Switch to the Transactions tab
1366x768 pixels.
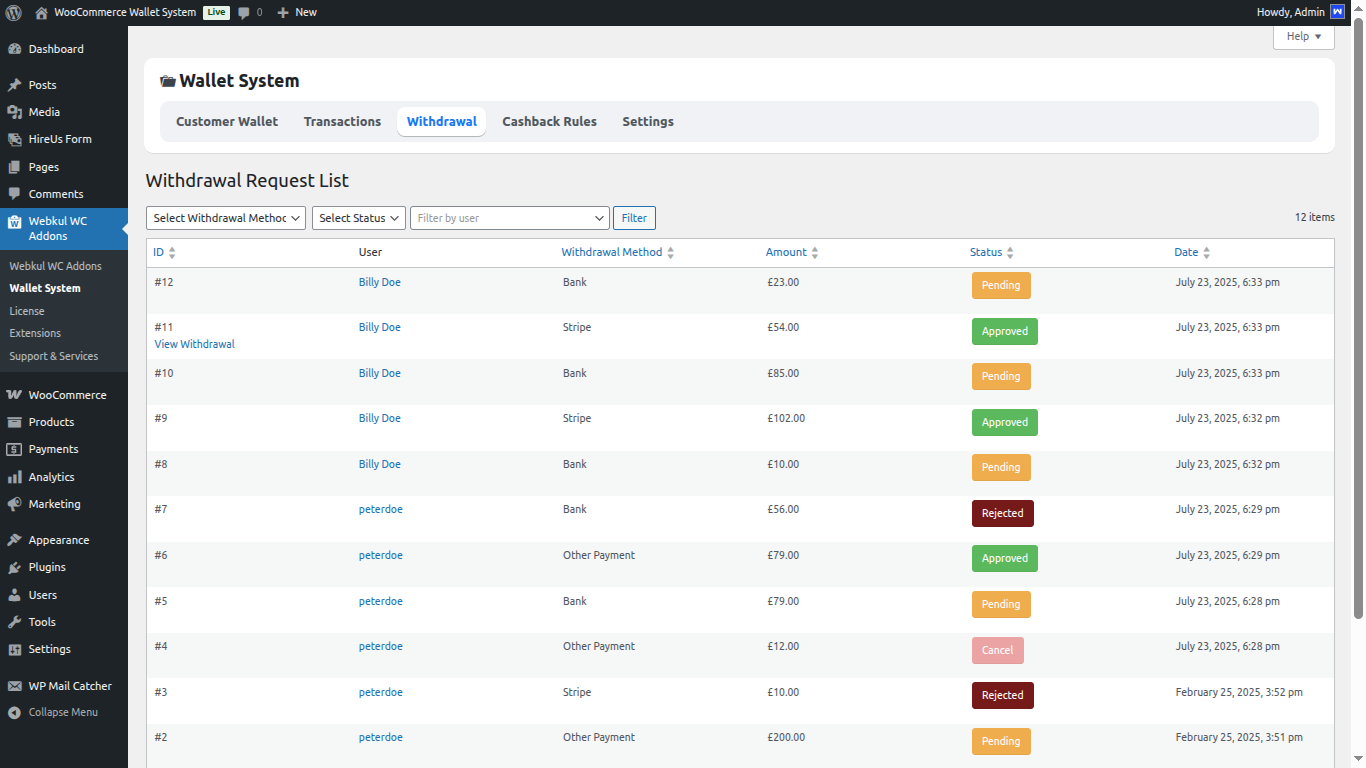click(342, 121)
